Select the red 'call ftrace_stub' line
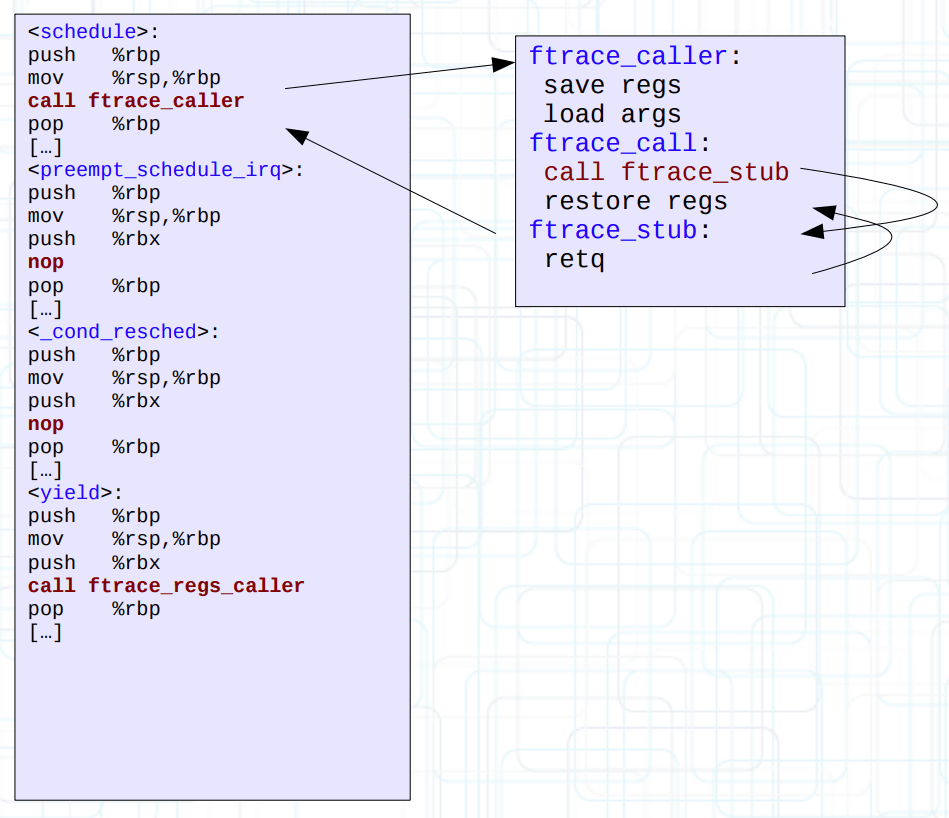This screenshot has width=949, height=818. [666, 173]
